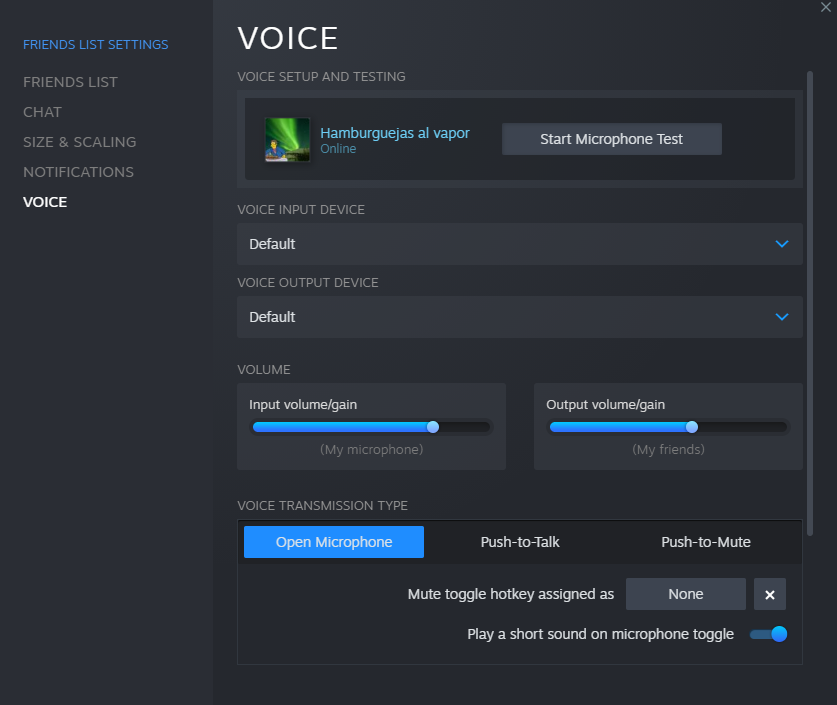
Task: Choose Push-to-Mute transmission type
Action: pos(705,542)
